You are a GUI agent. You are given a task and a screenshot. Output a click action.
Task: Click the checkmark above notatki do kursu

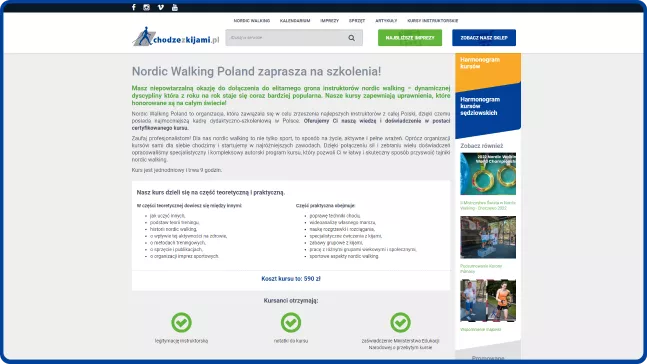pos(291,322)
